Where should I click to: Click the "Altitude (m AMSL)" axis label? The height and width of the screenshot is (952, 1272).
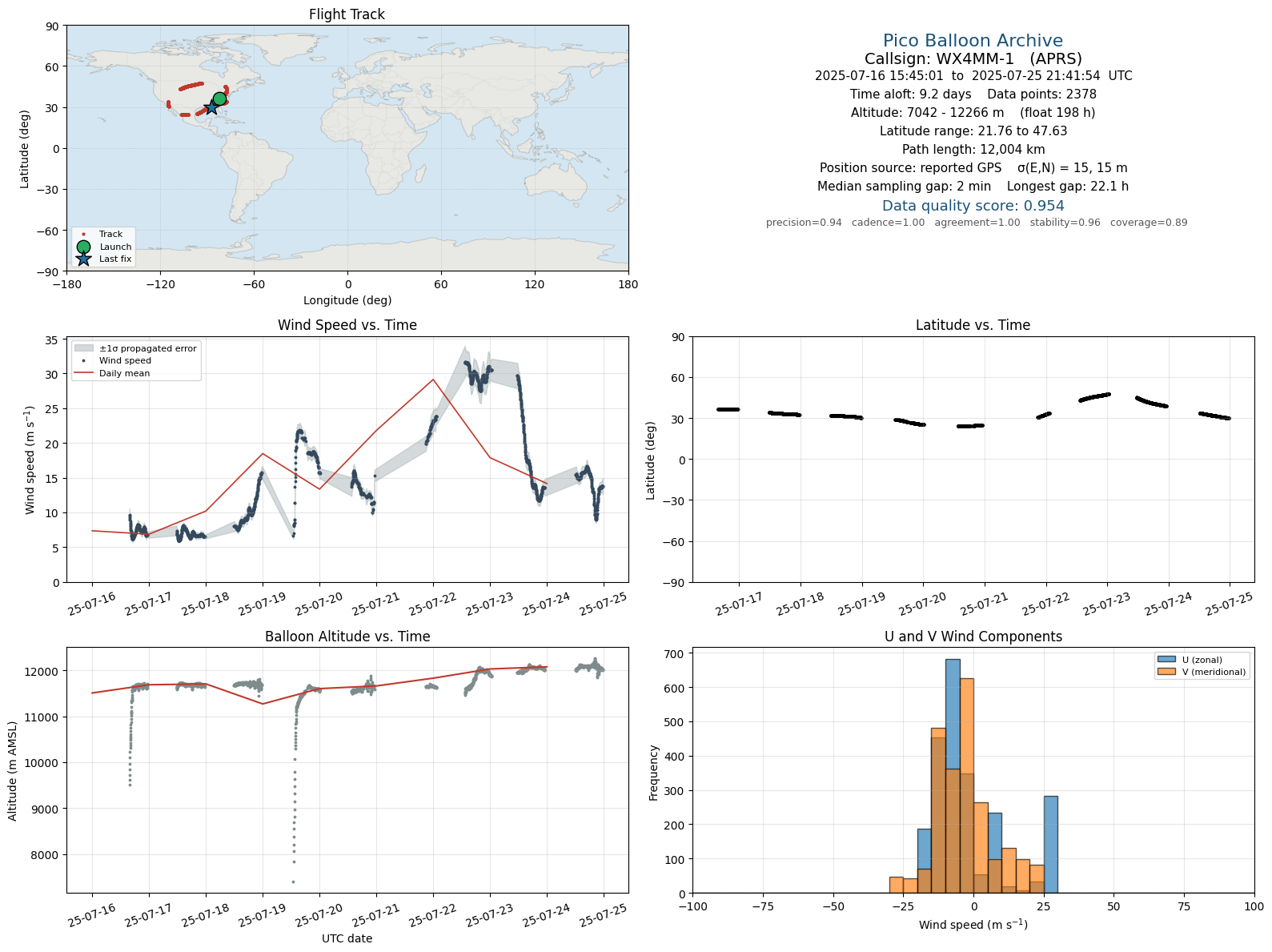(x=13, y=769)
